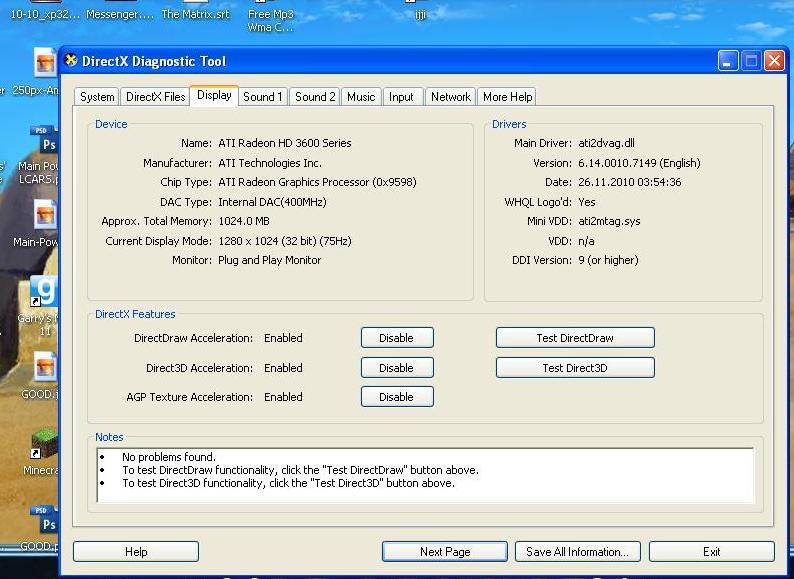This screenshot has width=794, height=579.
Task: Select the Display tab
Action: [x=214, y=95]
